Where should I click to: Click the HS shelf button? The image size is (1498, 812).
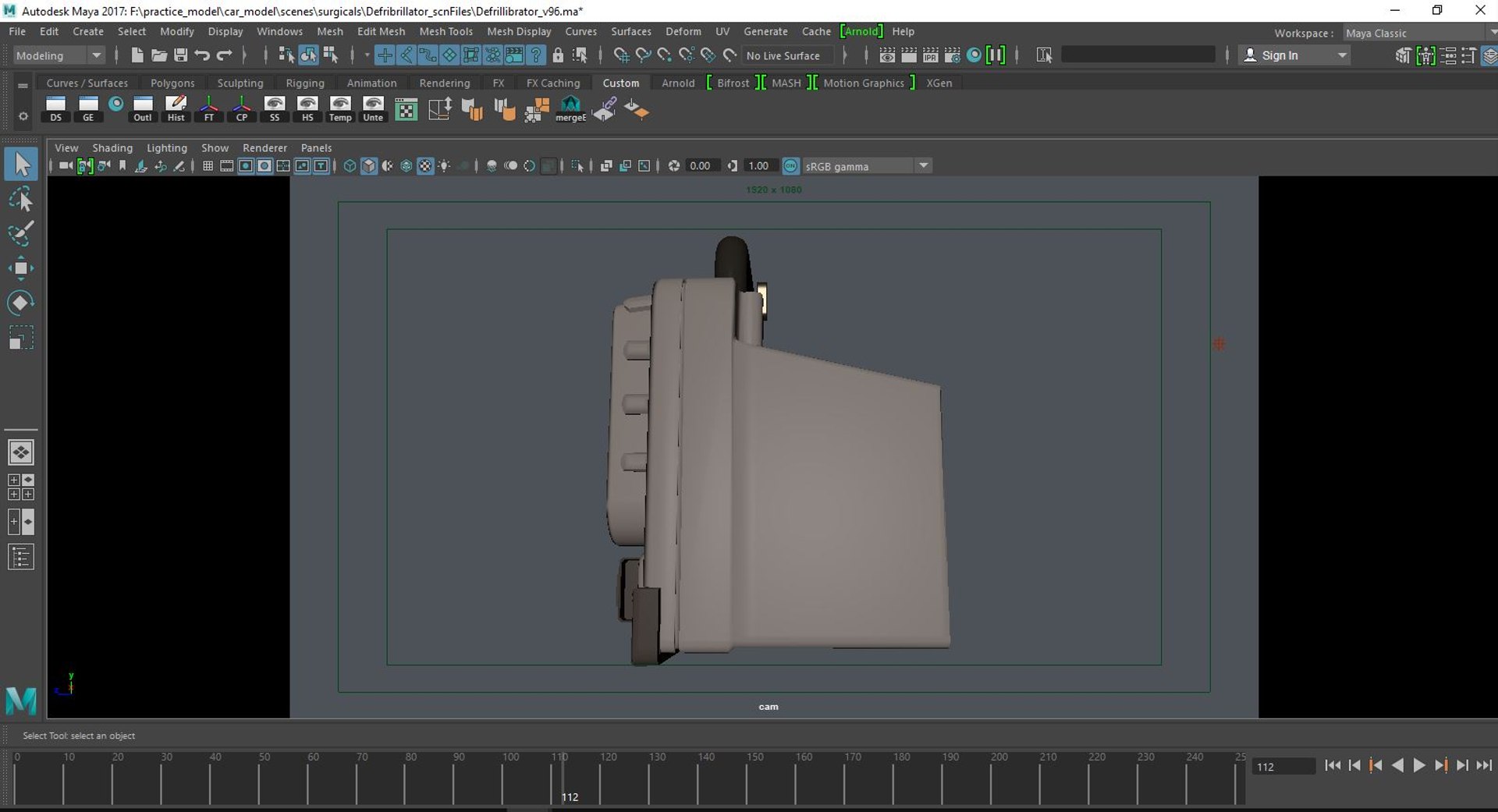[307, 109]
